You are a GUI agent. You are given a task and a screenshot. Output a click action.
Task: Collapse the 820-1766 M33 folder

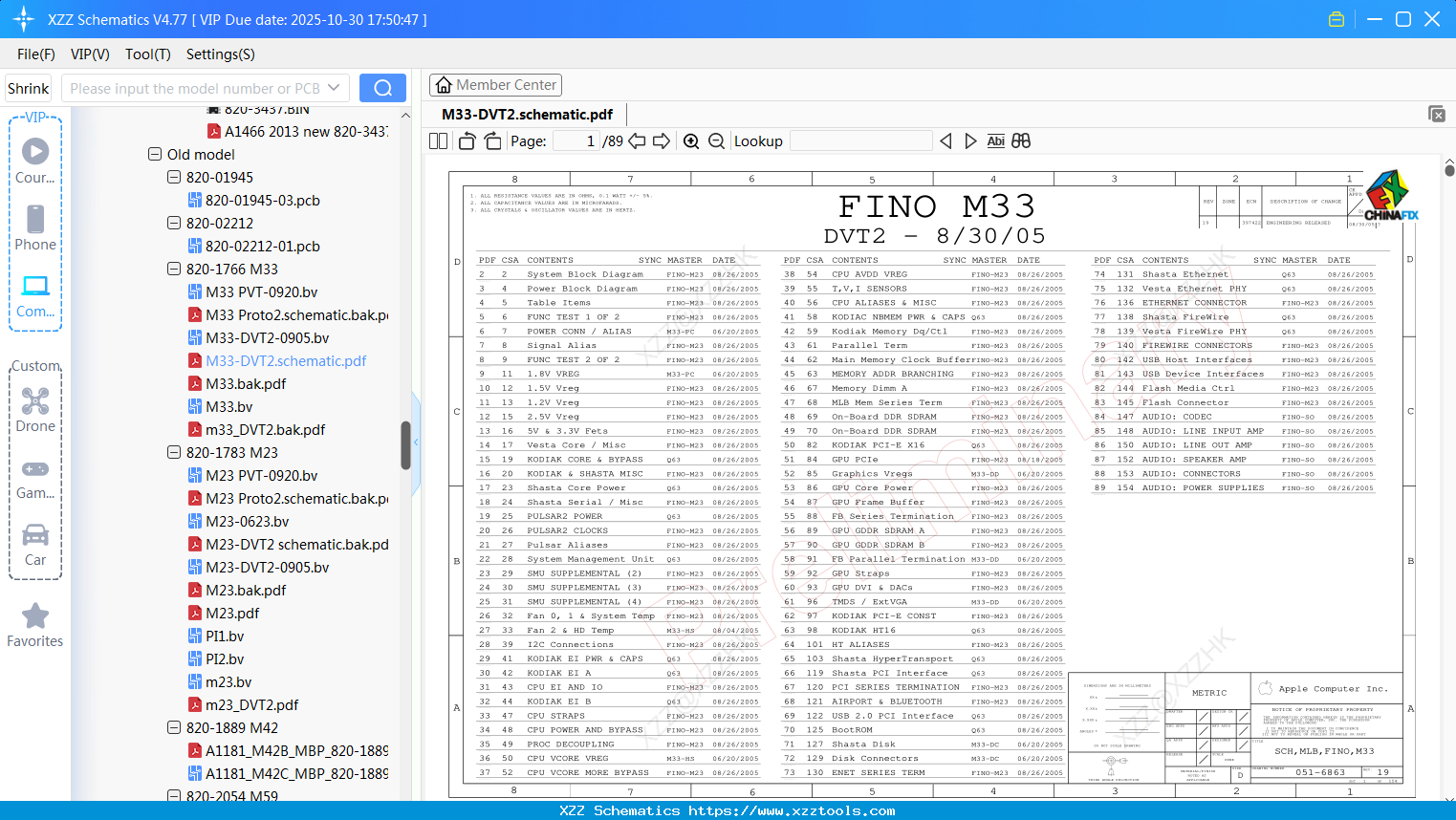coord(174,269)
